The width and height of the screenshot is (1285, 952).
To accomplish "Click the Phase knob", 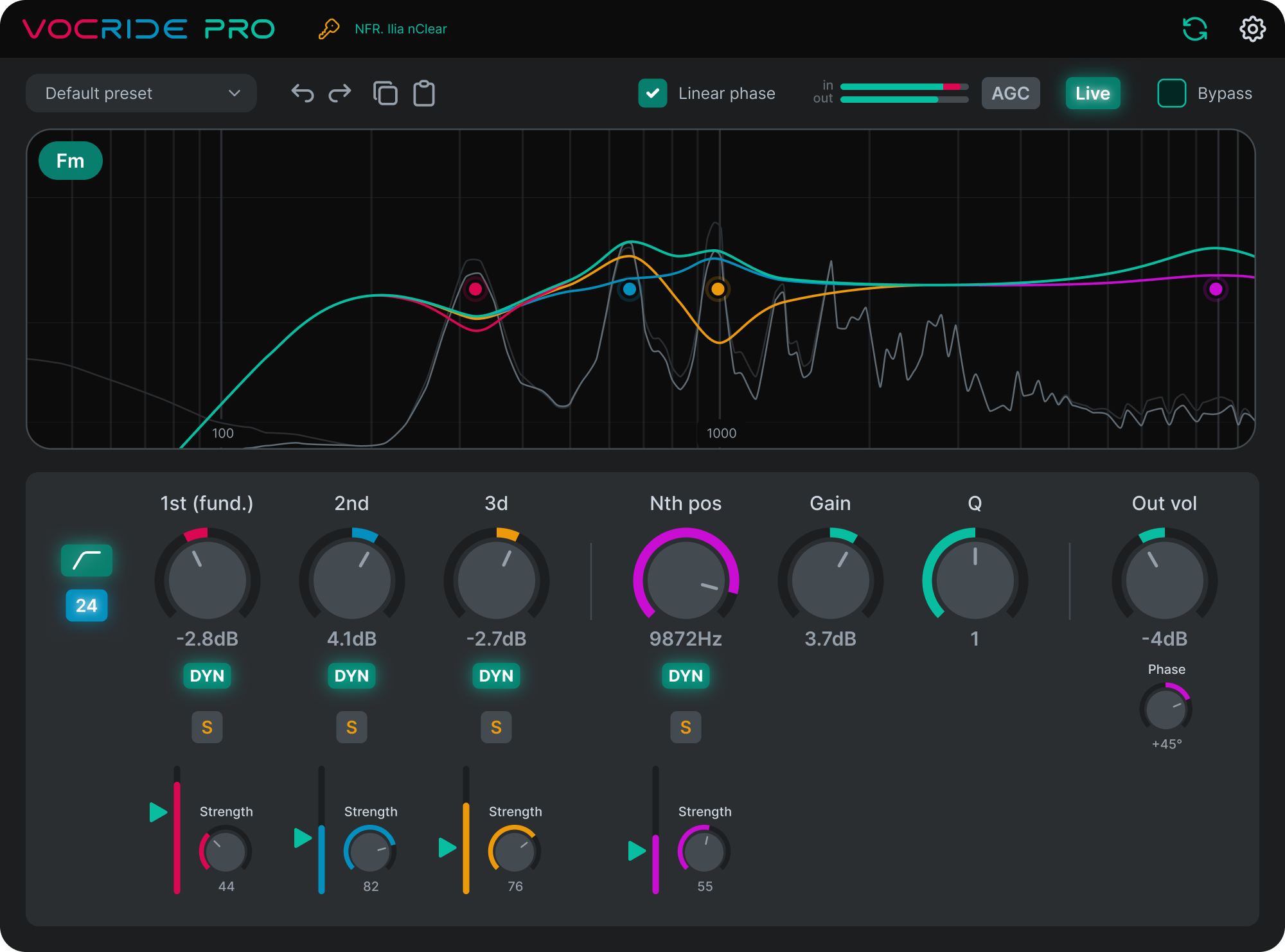I will (1166, 709).
